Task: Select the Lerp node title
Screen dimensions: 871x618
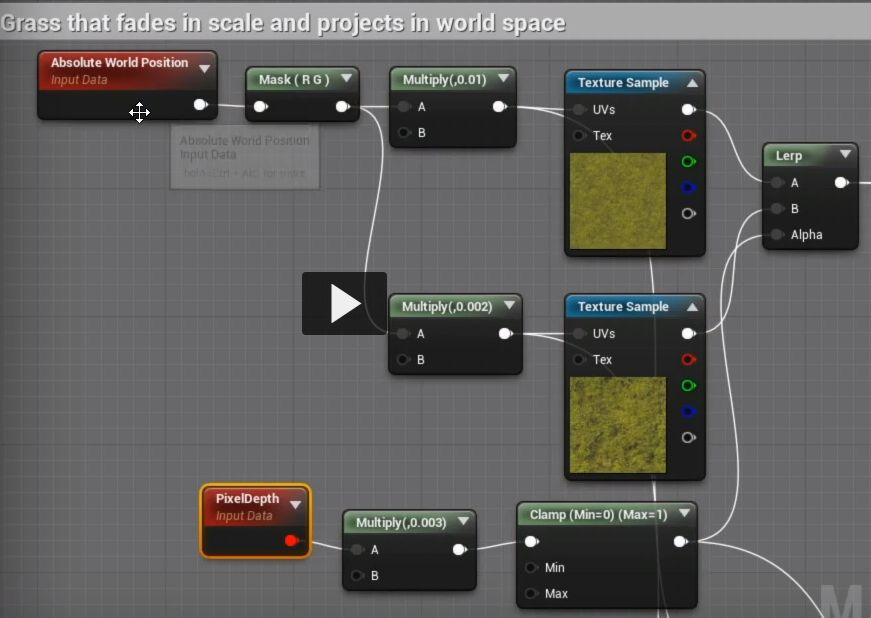Action: click(788, 155)
